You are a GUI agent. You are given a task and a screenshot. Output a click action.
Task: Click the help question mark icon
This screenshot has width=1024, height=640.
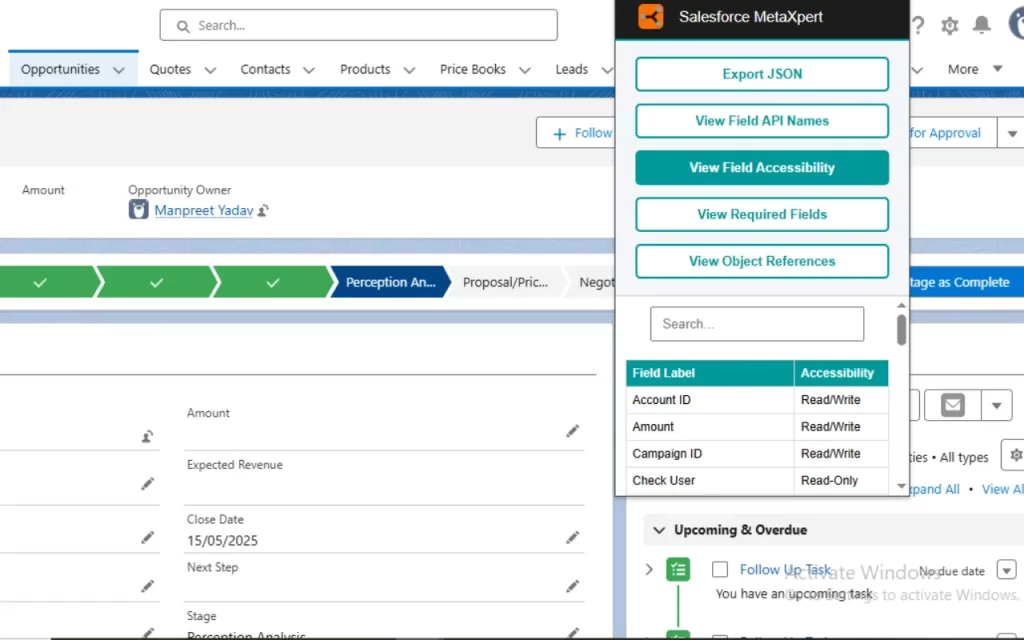[x=918, y=26]
